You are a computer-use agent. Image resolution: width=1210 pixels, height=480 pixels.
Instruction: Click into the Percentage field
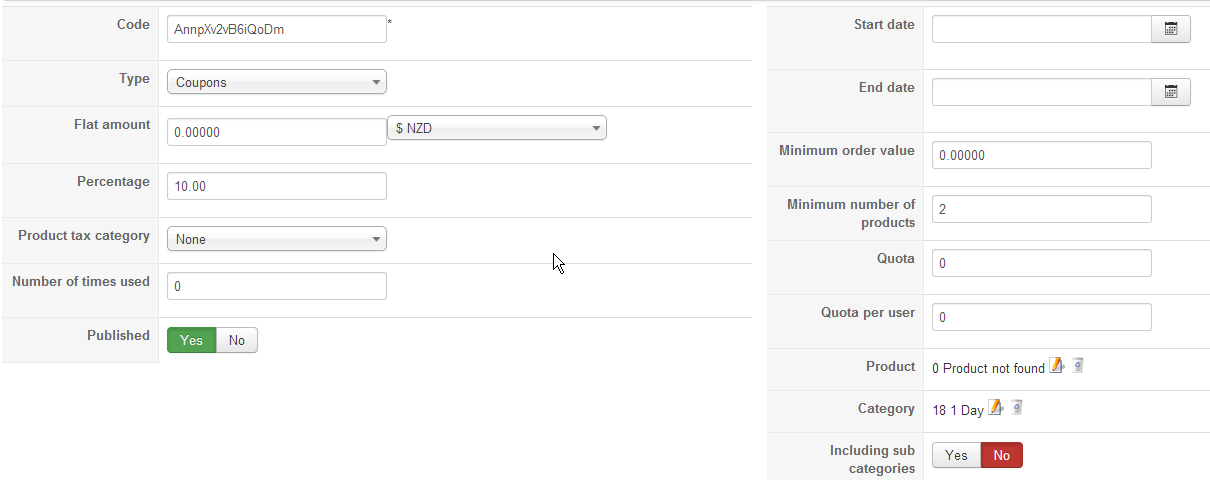point(276,186)
